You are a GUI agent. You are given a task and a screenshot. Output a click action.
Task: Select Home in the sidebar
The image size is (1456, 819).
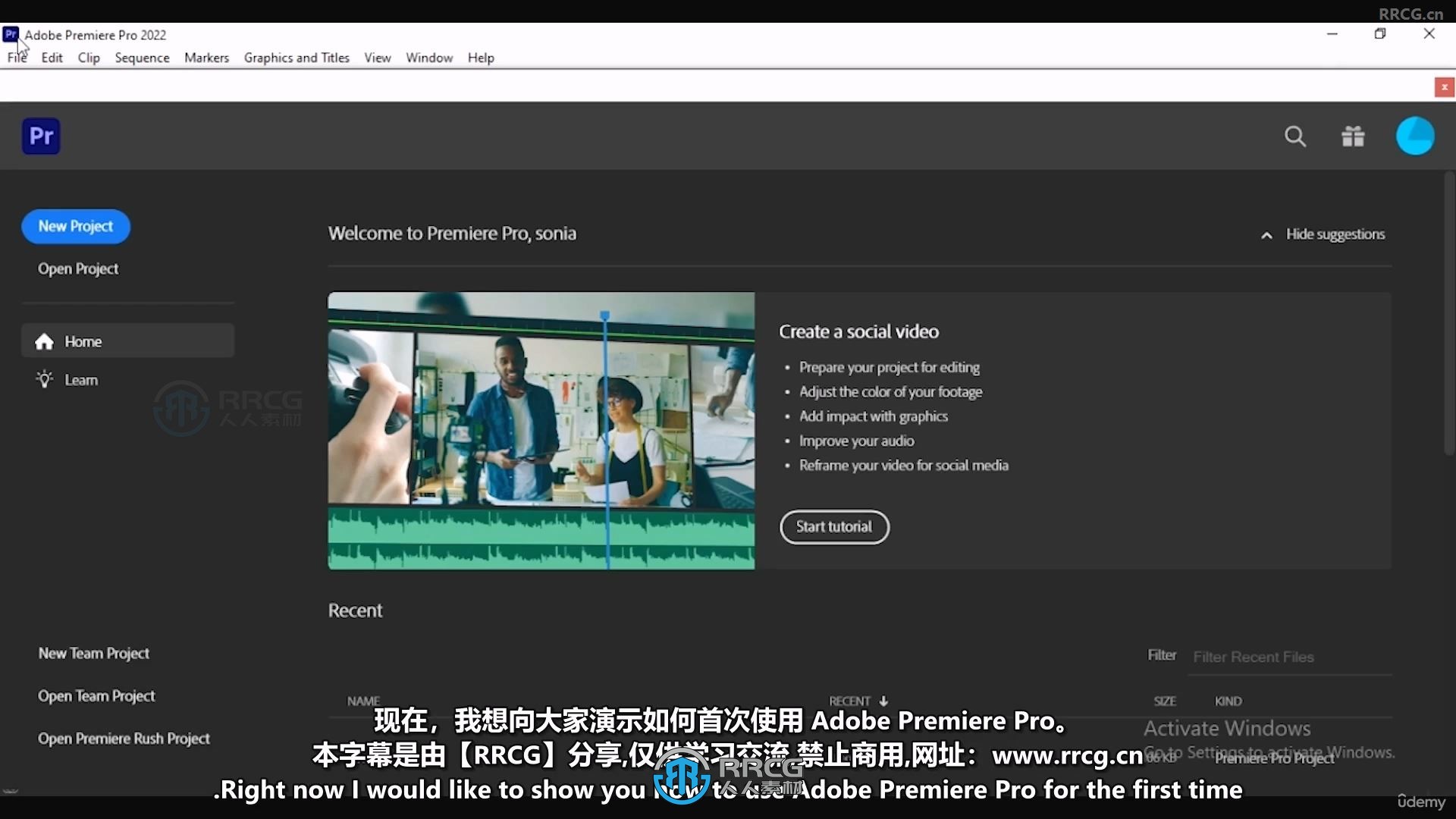pos(127,341)
